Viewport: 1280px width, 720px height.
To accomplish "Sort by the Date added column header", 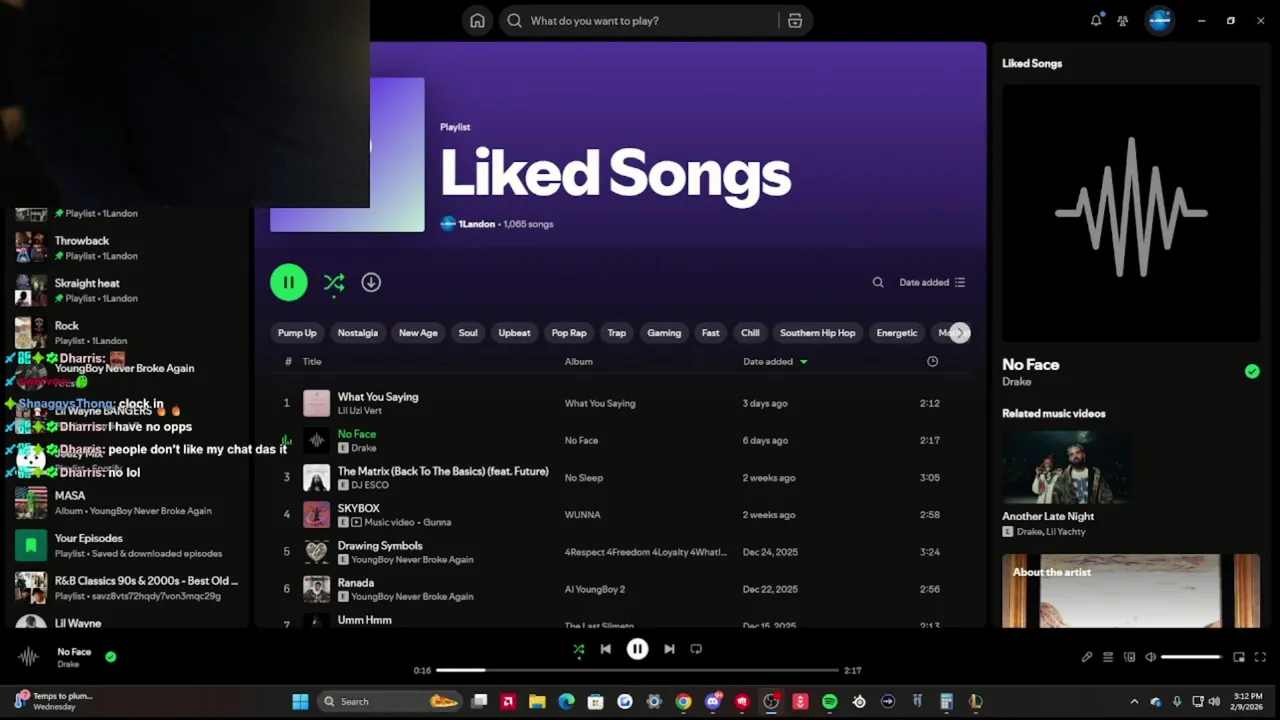I will tap(775, 362).
